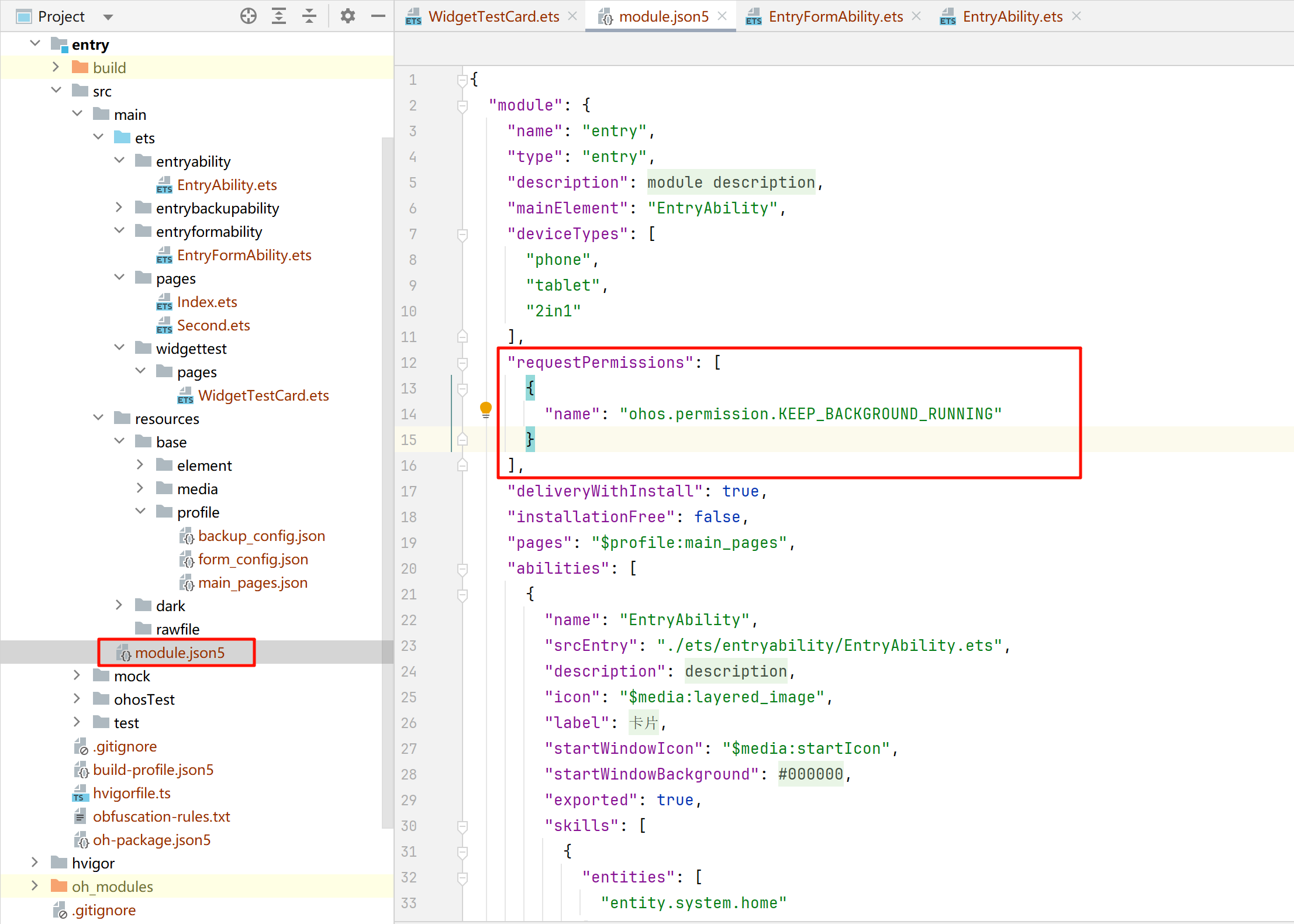Image resolution: width=1294 pixels, height=924 pixels.
Task: Switch to WidgetTestCard.ets editor tab
Action: 494,16
